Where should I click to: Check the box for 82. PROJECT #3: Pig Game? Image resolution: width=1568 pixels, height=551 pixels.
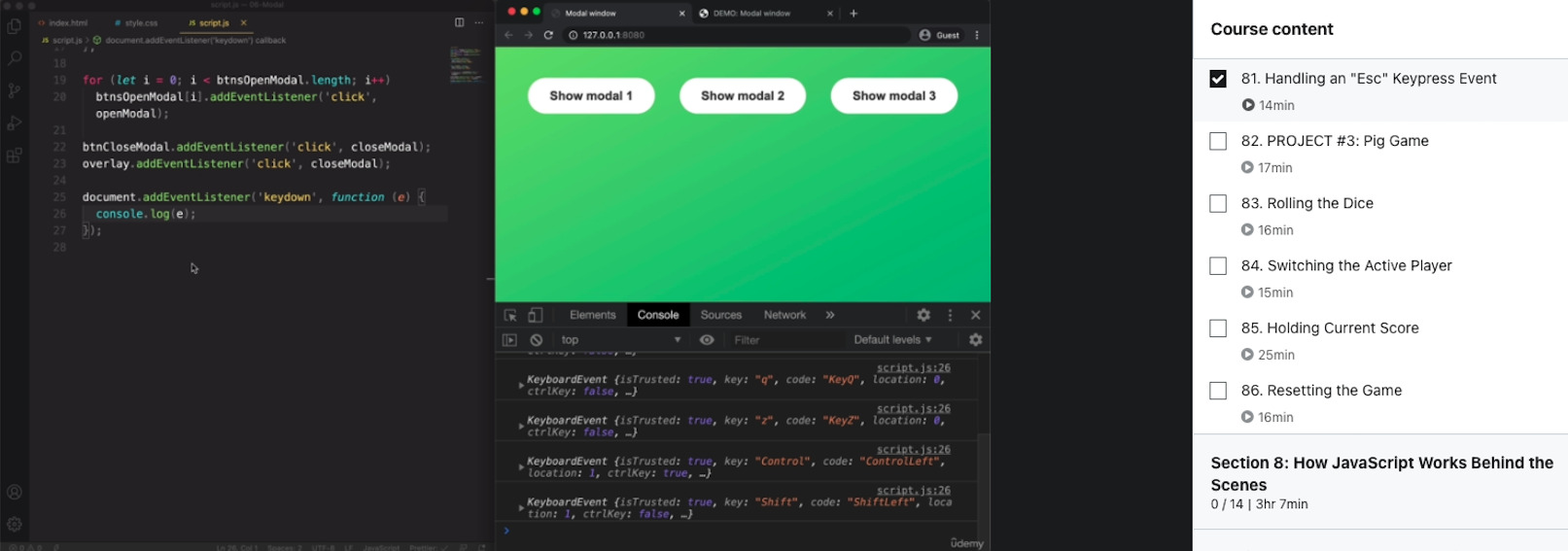tap(1218, 141)
